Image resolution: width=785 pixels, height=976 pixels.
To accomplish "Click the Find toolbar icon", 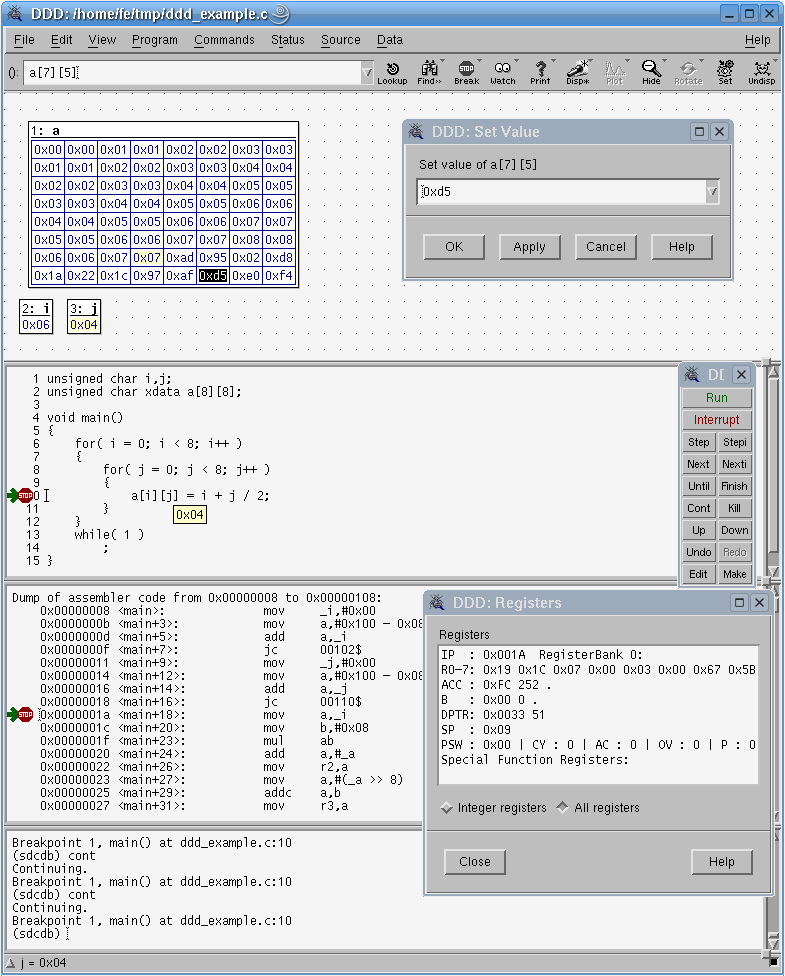I will [x=429, y=73].
